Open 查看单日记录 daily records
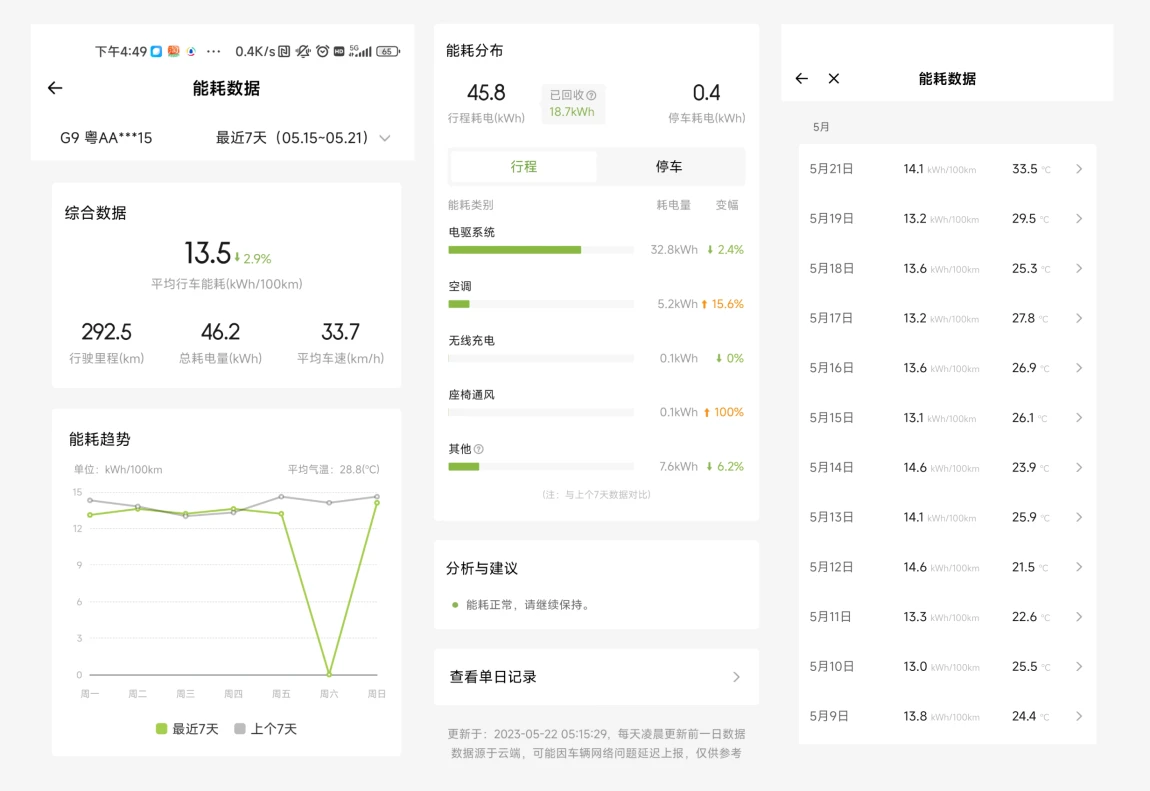The image size is (1150, 791). click(x=596, y=677)
